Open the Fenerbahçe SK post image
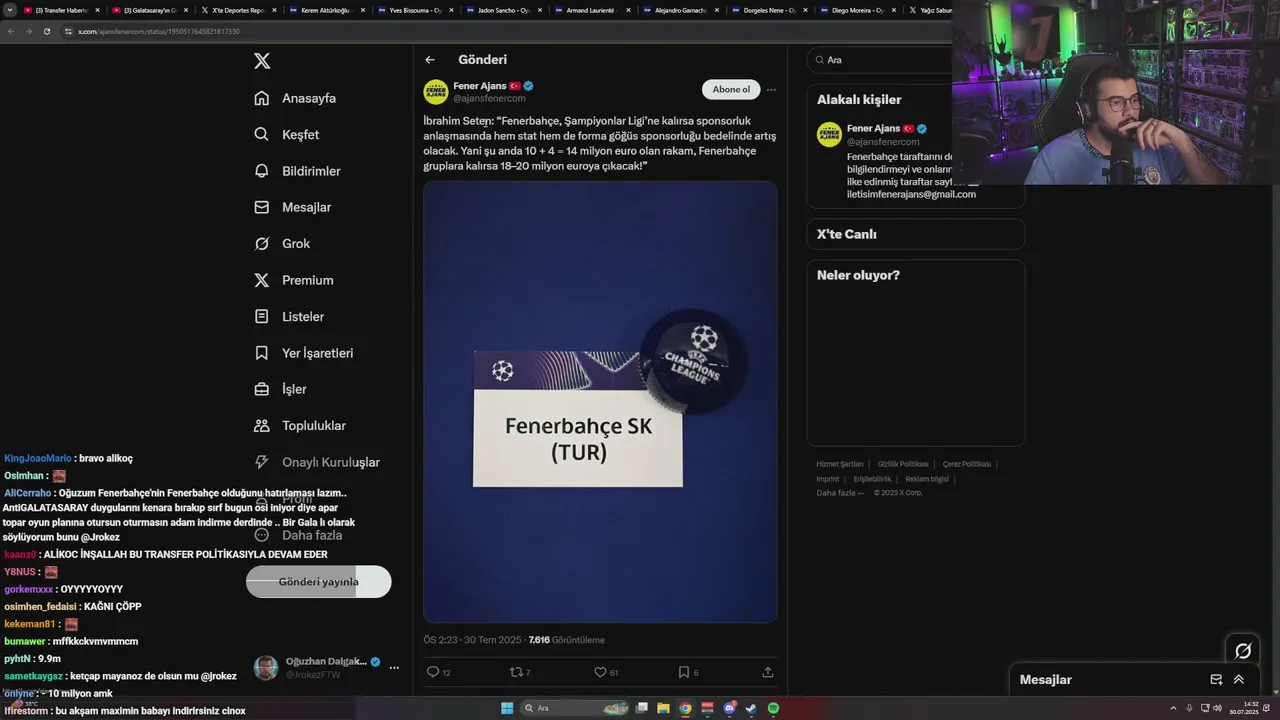The height and width of the screenshot is (720, 1280). (x=600, y=402)
